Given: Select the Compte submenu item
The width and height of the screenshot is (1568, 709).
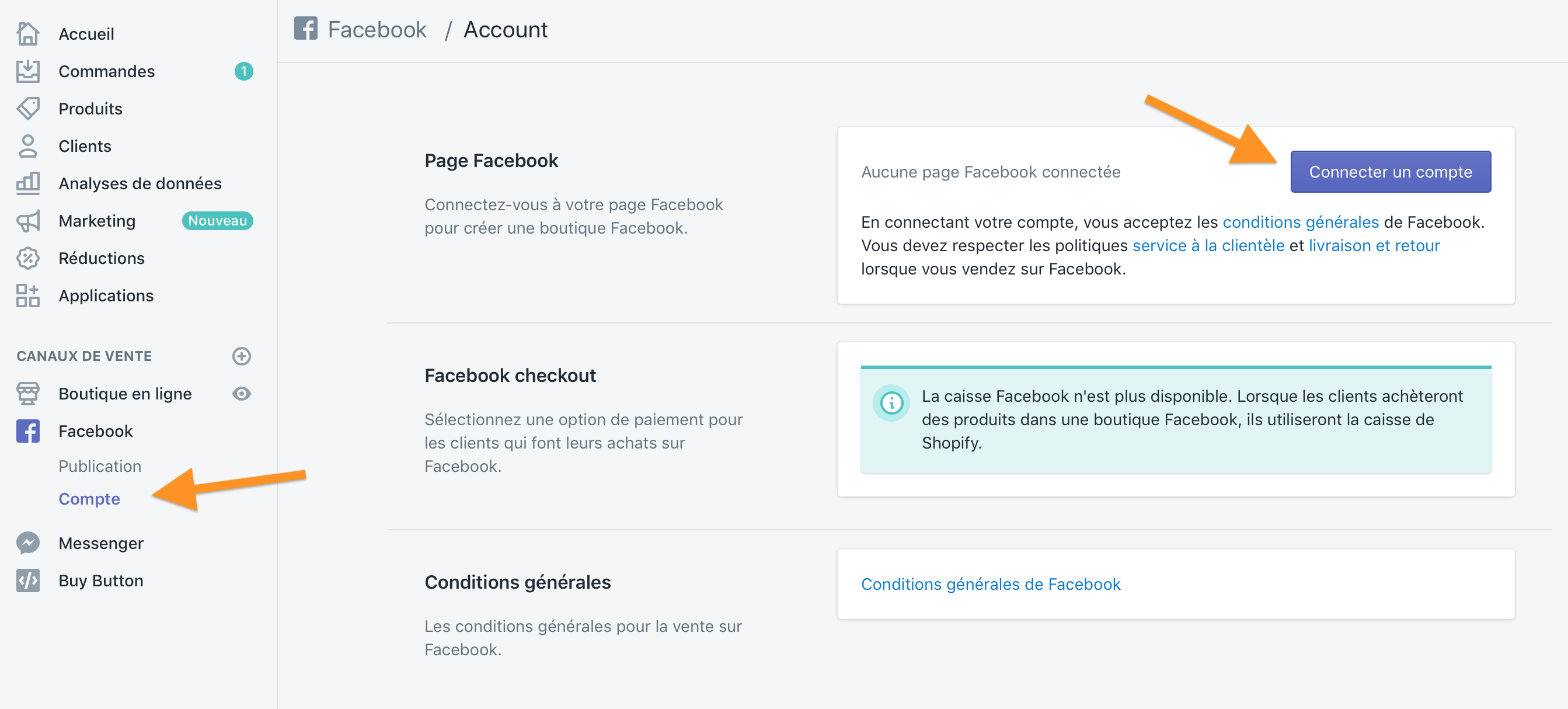Looking at the screenshot, I should (x=89, y=499).
